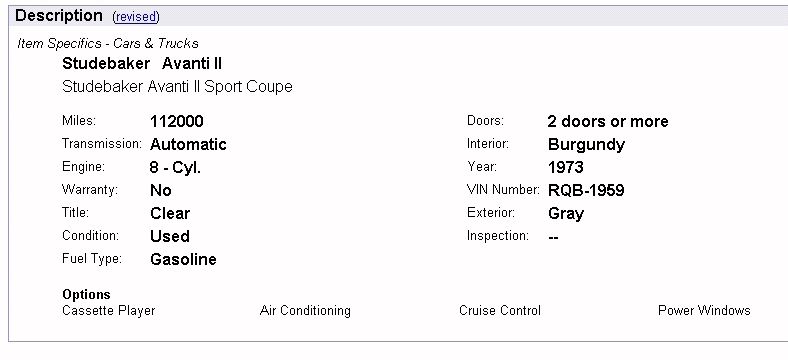Click the 2 doors or more value

pos(608,121)
